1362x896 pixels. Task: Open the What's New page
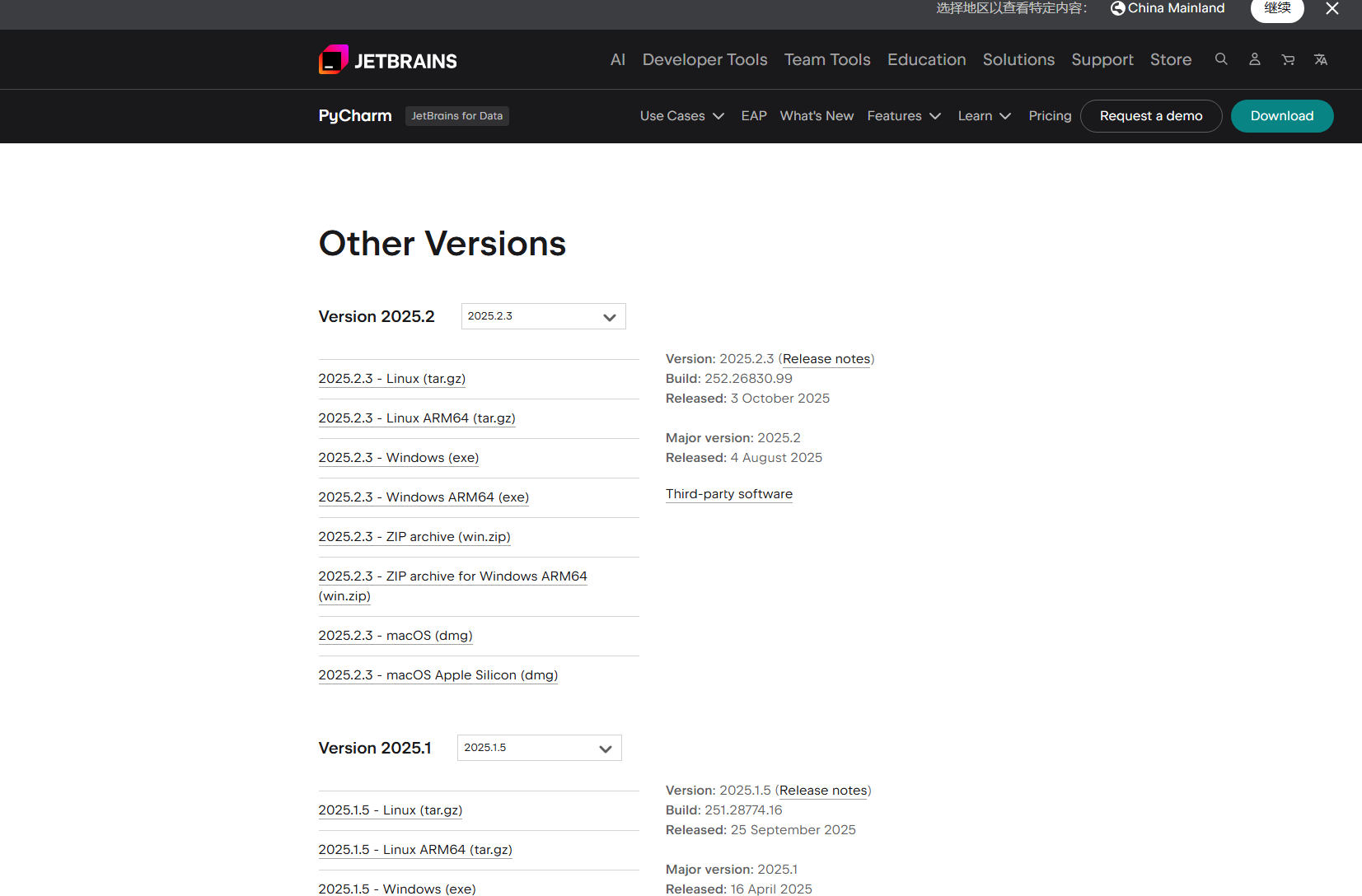click(x=817, y=116)
